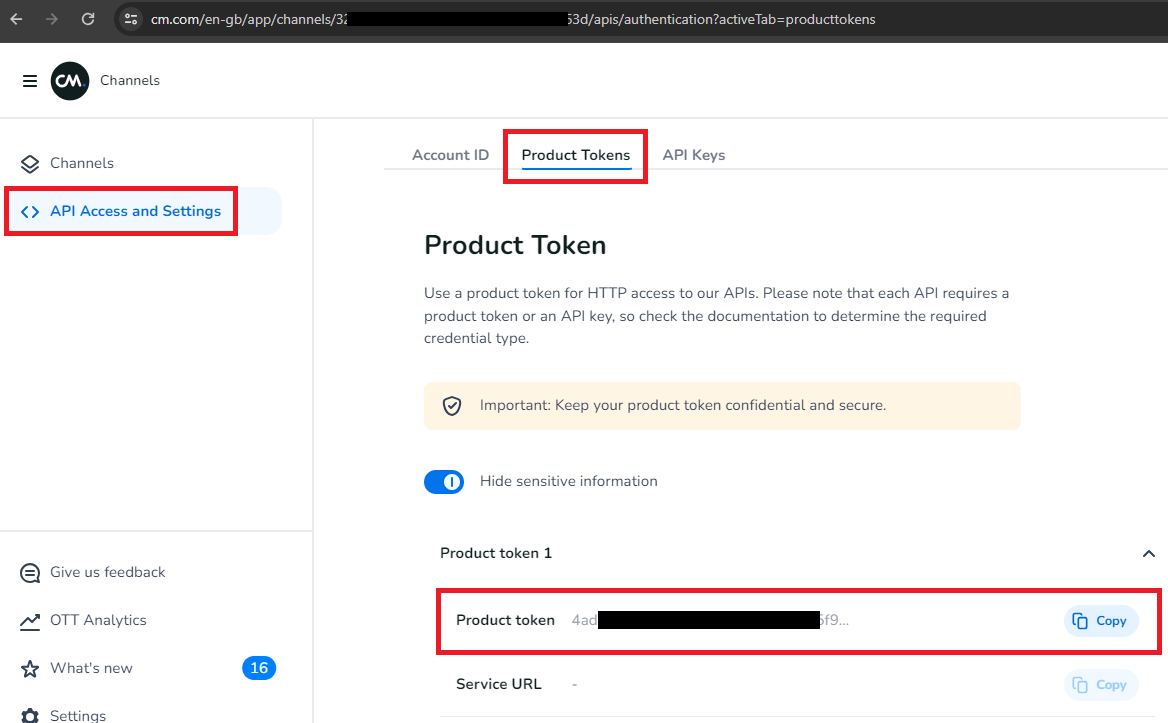Image resolution: width=1168 pixels, height=723 pixels.
Task: Click the site information icon in address bar
Action: (131, 19)
